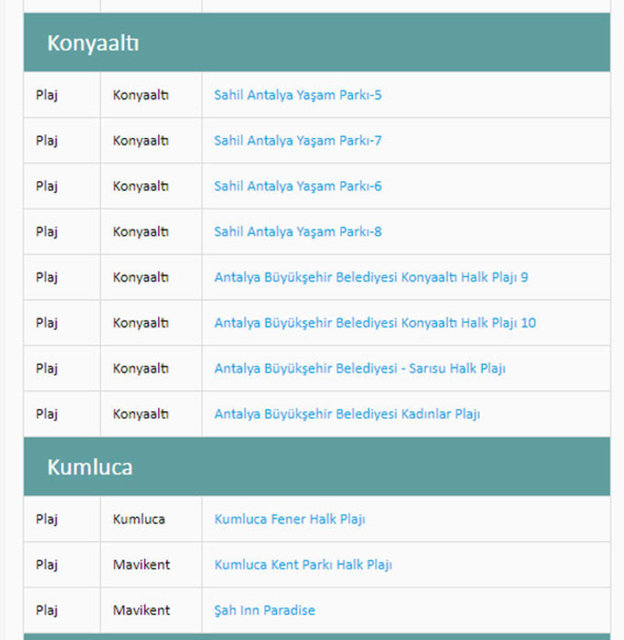Click Konyaaltı cell in Sarısu Halk Plajı row
624x640 pixels.
pyautogui.click(x=141, y=368)
